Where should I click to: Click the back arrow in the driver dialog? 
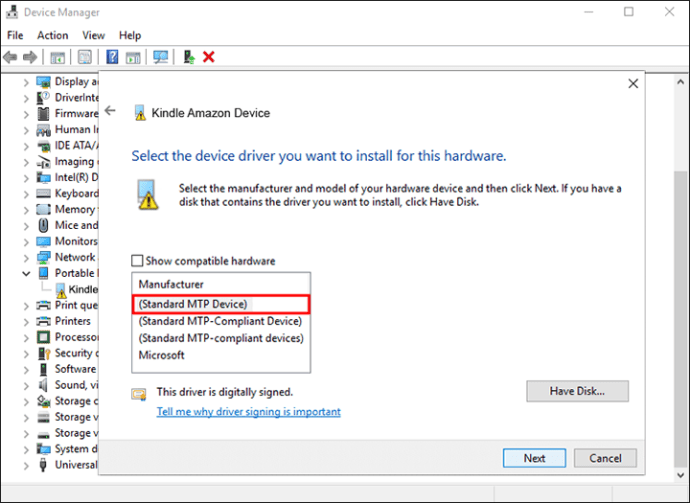[x=110, y=111]
